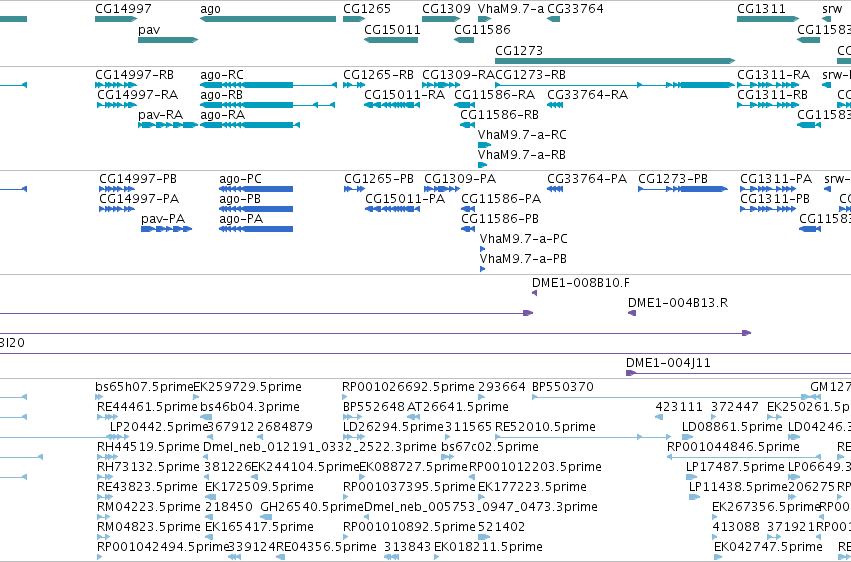Select the CG15011 gene label
Image resolution: width=851 pixels, height=562 pixels.
tap(392, 29)
